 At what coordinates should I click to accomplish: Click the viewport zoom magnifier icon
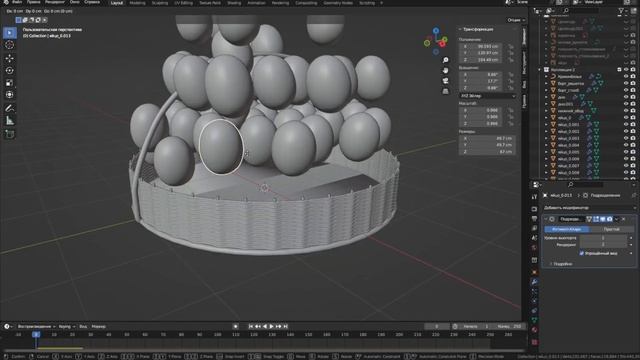coord(445,60)
